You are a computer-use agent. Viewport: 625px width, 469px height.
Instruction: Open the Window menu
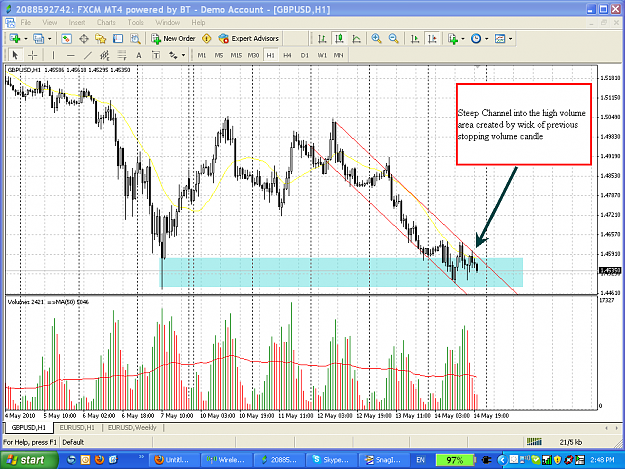[x=167, y=22]
